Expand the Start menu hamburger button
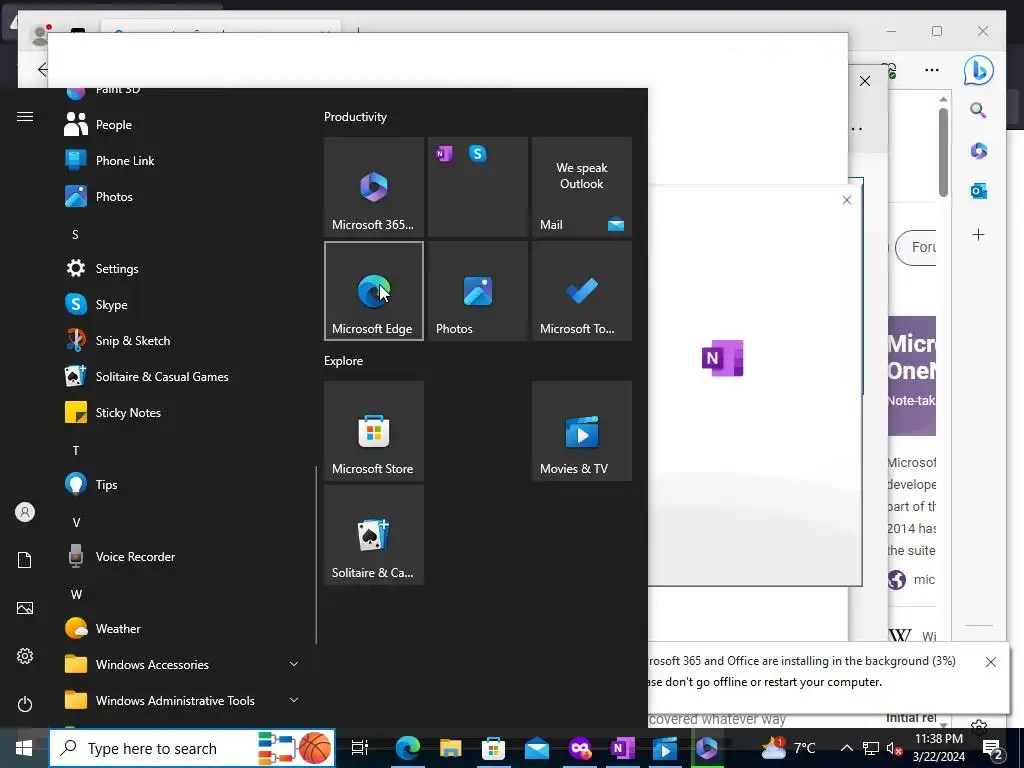1024x768 pixels. click(25, 116)
